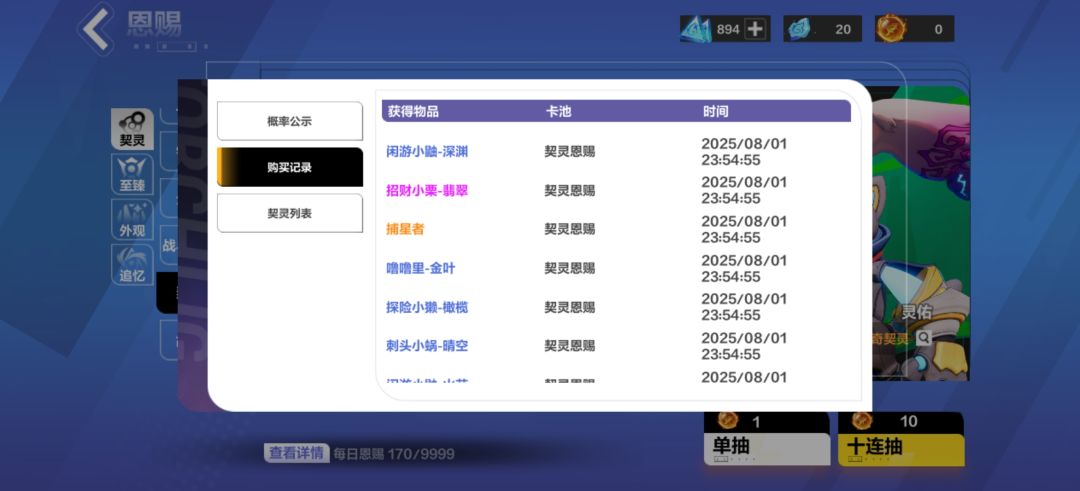Click 契灵恩赐 in the 捕星者 row

(570, 229)
